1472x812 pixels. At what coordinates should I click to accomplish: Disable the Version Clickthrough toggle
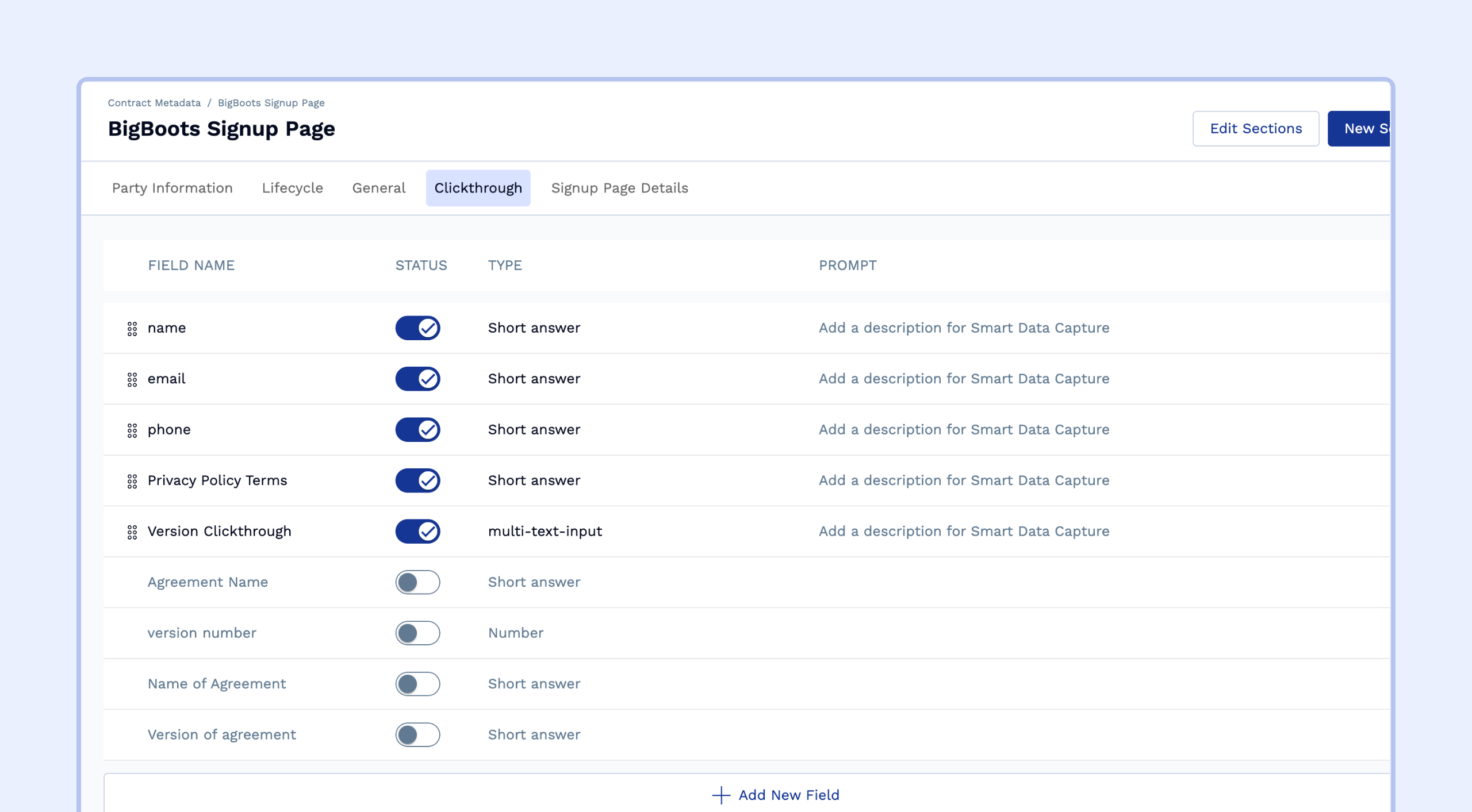click(417, 531)
